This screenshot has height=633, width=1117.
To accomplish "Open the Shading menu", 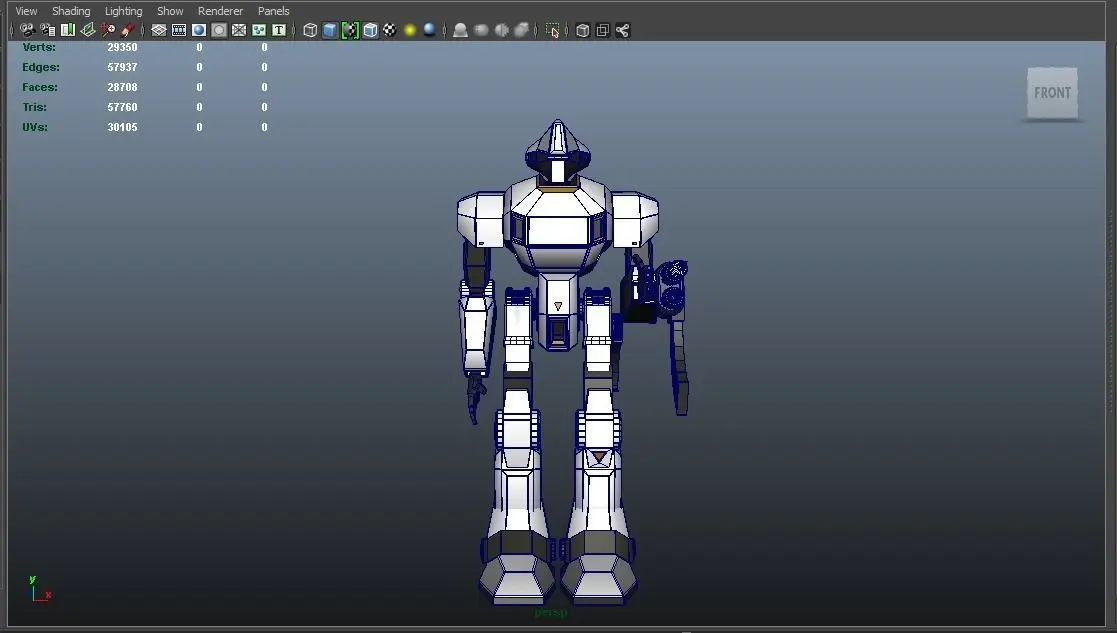I will pyautogui.click(x=71, y=11).
